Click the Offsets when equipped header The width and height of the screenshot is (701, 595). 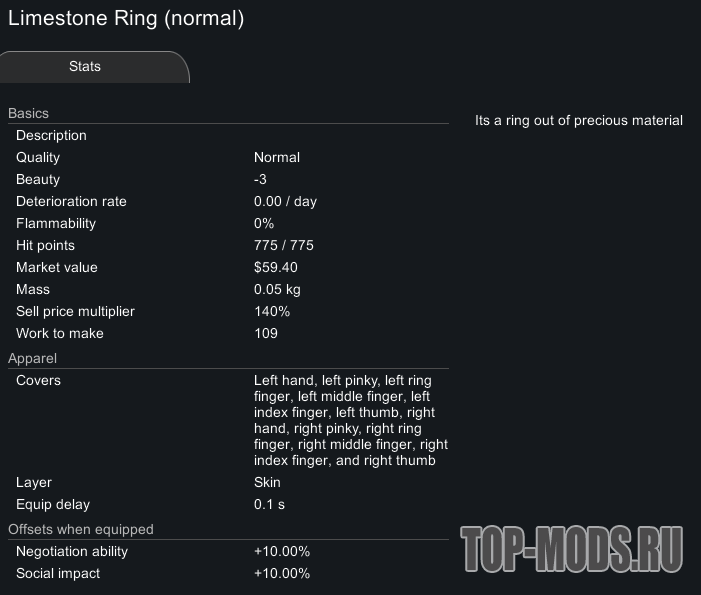tap(81, 529)
